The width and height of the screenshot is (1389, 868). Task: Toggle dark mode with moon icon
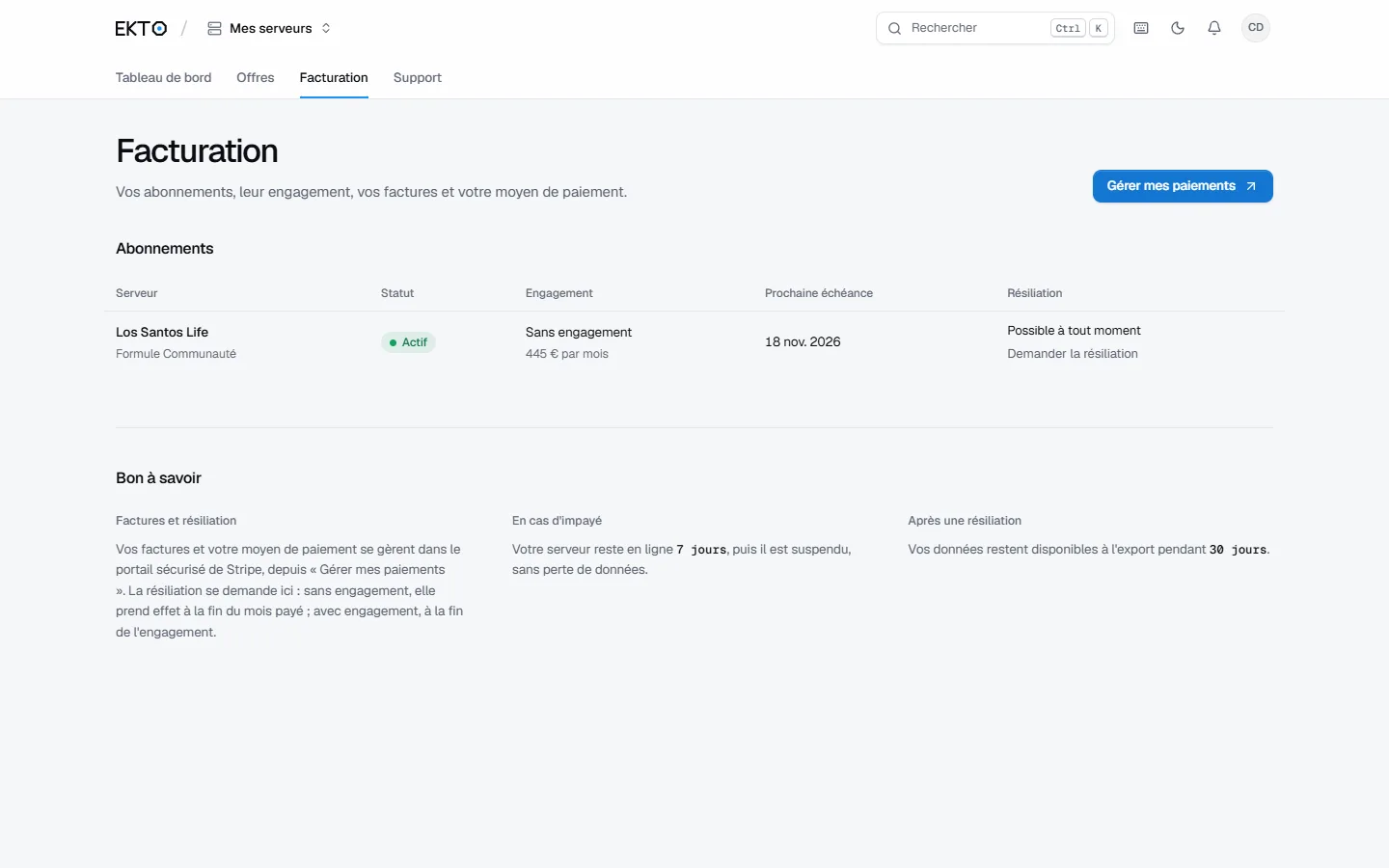coord(1178,28)
